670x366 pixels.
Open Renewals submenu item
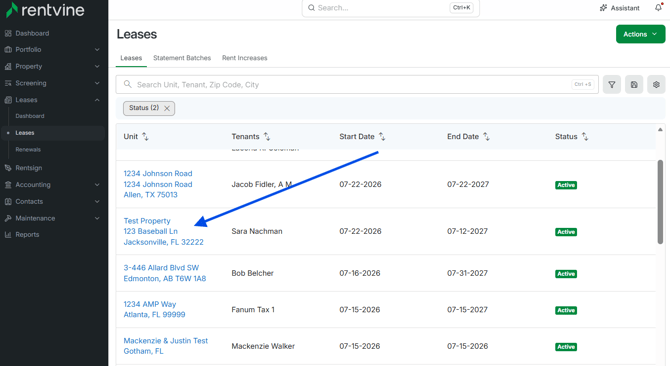click(x=28, y=149)
